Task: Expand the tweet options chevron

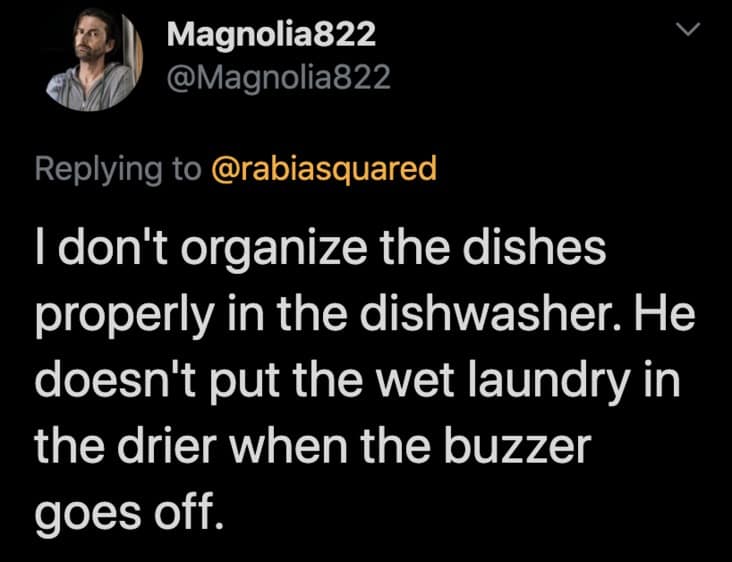Action: (x=689, y=30)
